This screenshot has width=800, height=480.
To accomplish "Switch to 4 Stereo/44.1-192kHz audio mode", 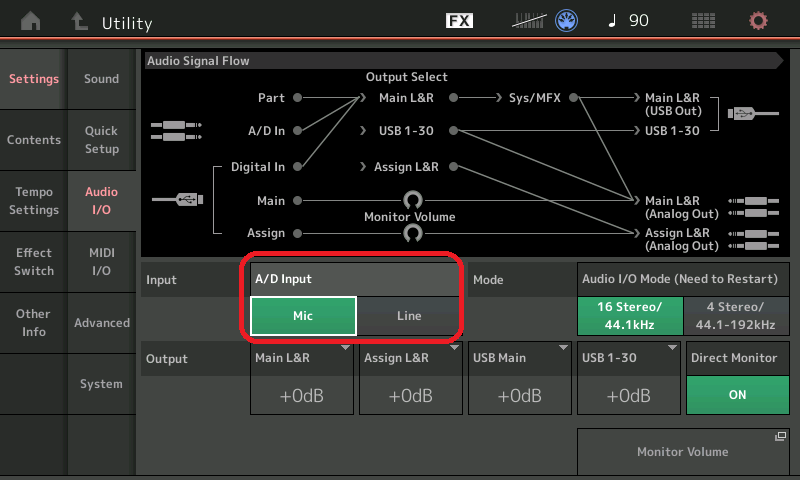I will click(x=735, y=316).
